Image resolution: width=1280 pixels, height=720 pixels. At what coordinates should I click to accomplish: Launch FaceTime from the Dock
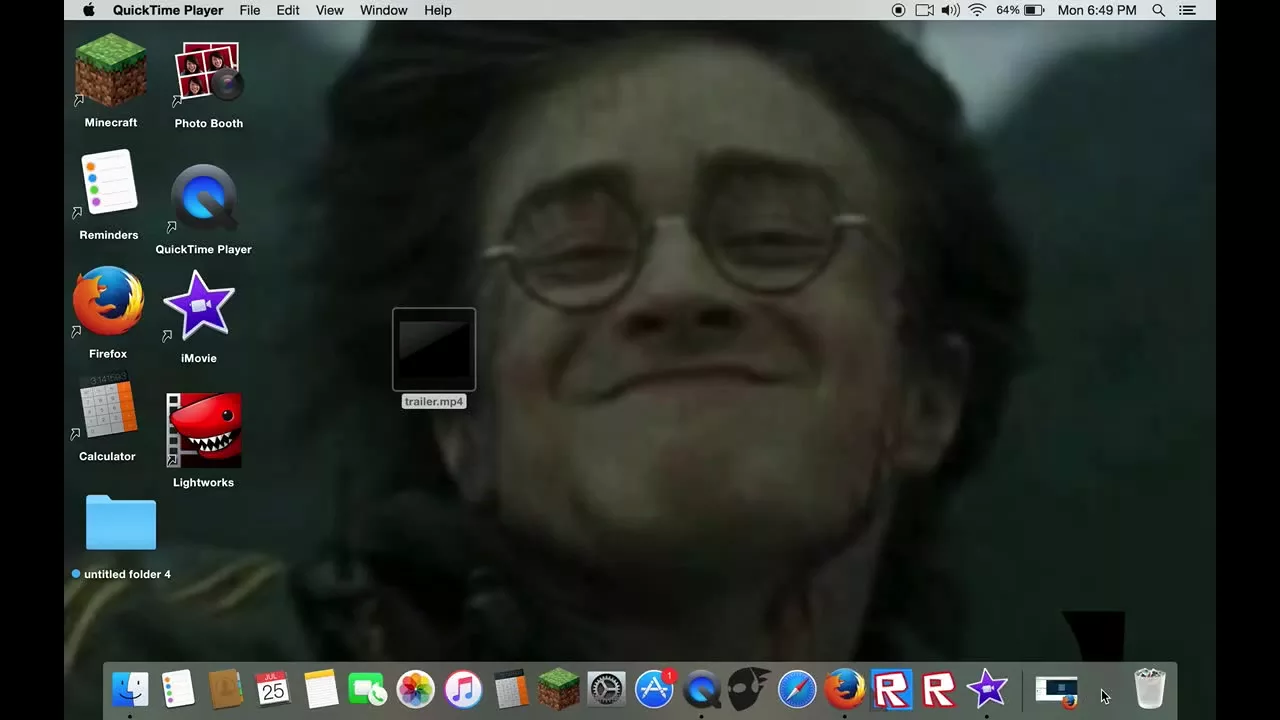(368, 689)
